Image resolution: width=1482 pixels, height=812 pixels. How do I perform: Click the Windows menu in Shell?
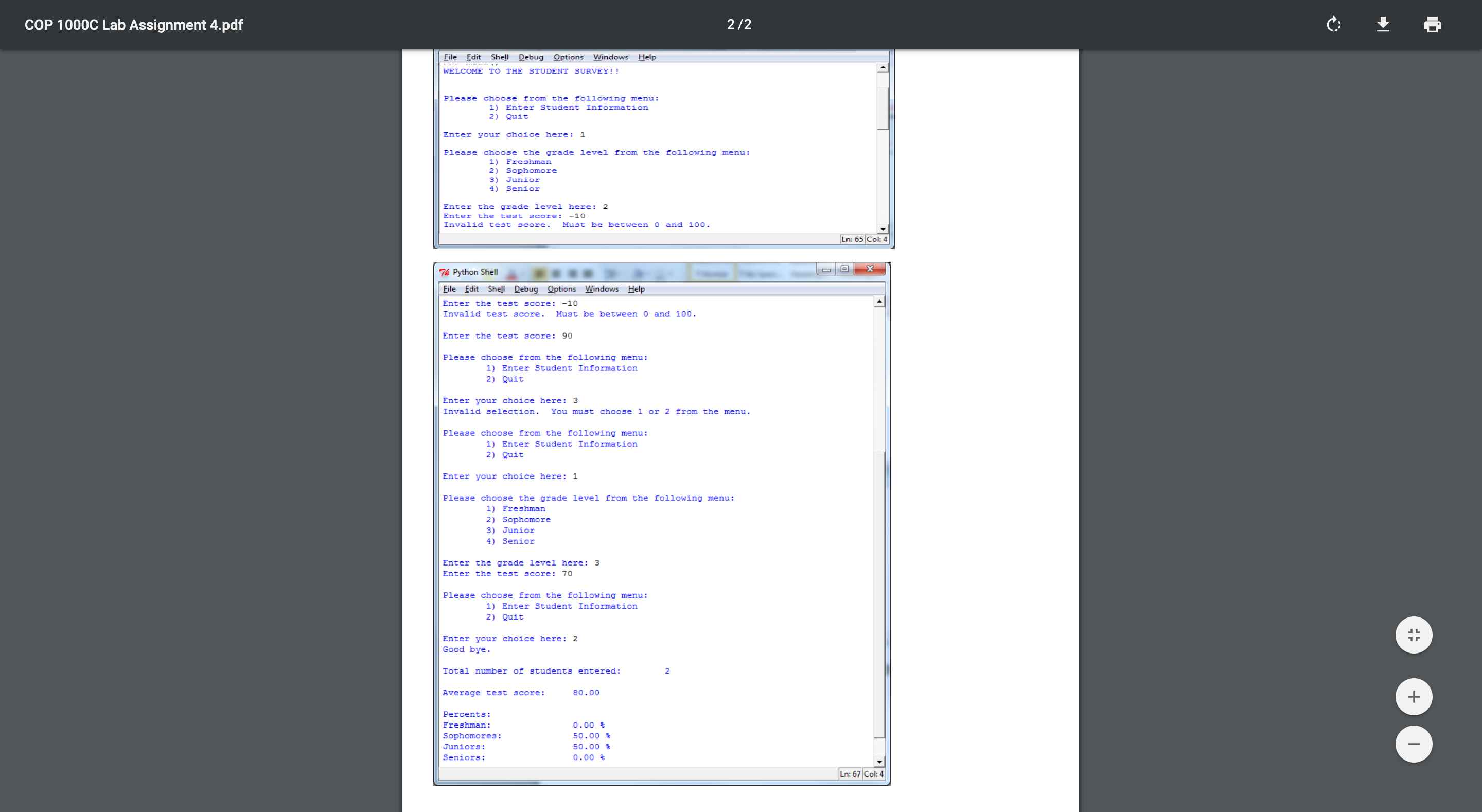(x=601, y=289)
